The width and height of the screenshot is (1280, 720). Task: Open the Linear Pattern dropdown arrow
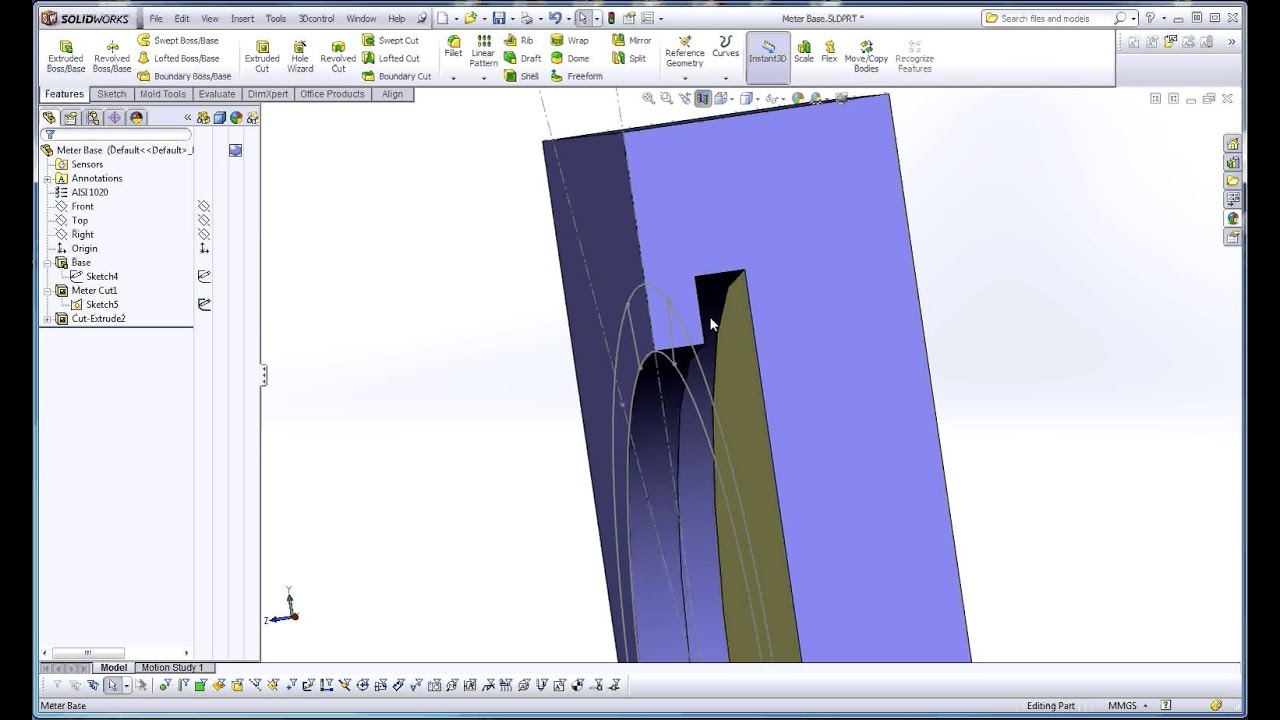coord(484,78)
